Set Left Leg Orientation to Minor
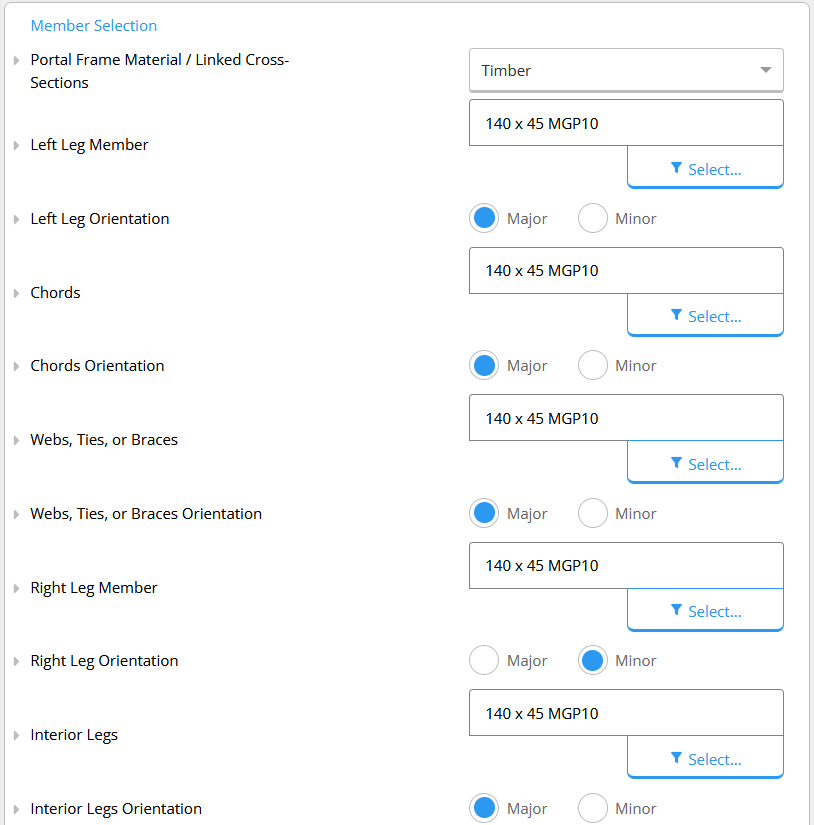The width and height of the screenshot is (814, 825). pyautogui.click(x=593, y=218)
